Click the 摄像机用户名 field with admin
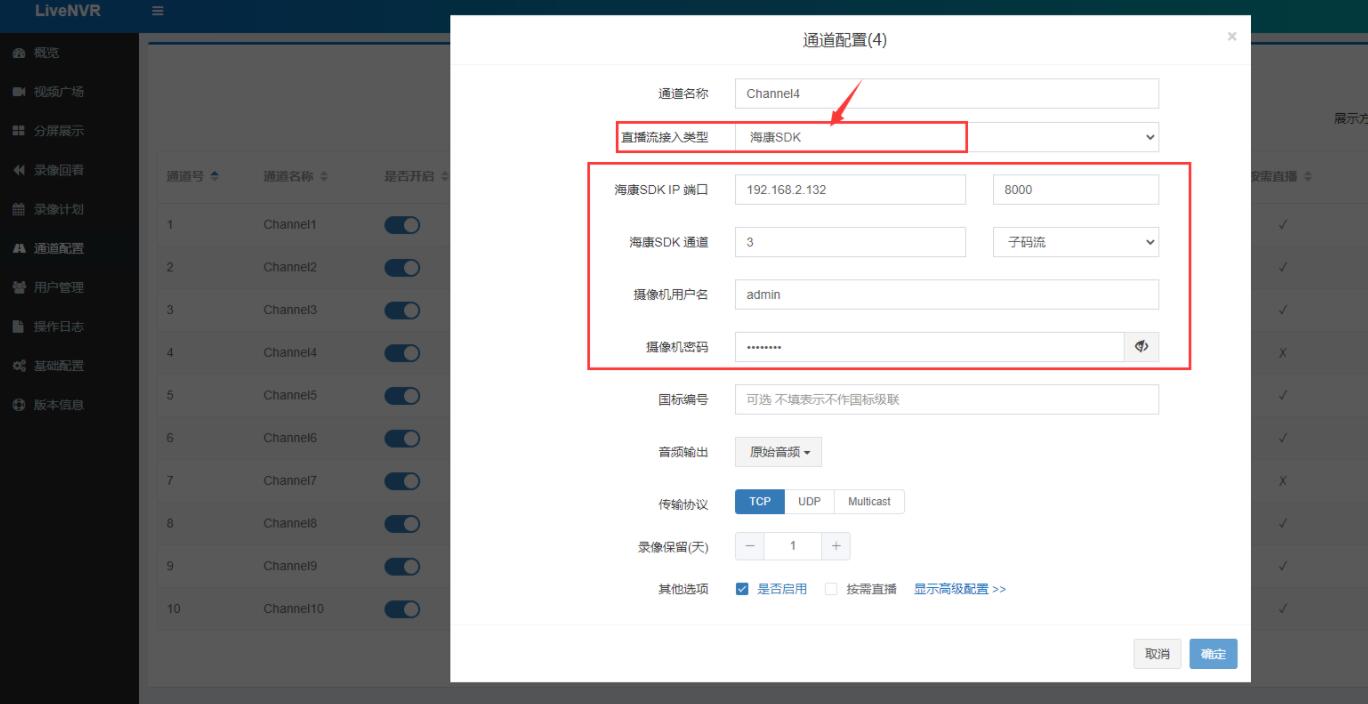This screenshot has height=704, width=1368. (x=946, y=294)
